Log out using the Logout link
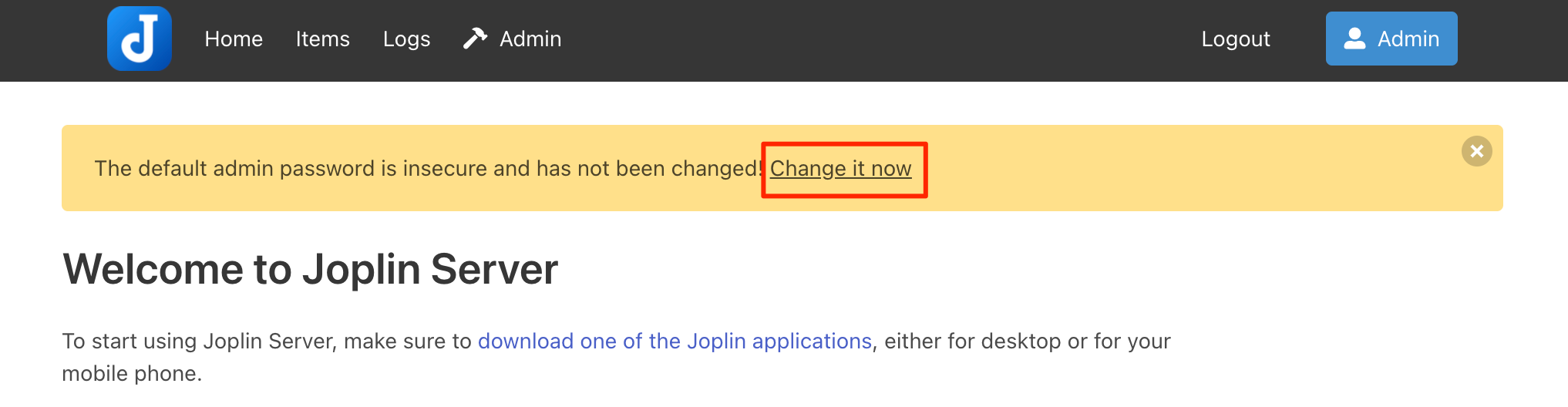 tap(1235, 39)
